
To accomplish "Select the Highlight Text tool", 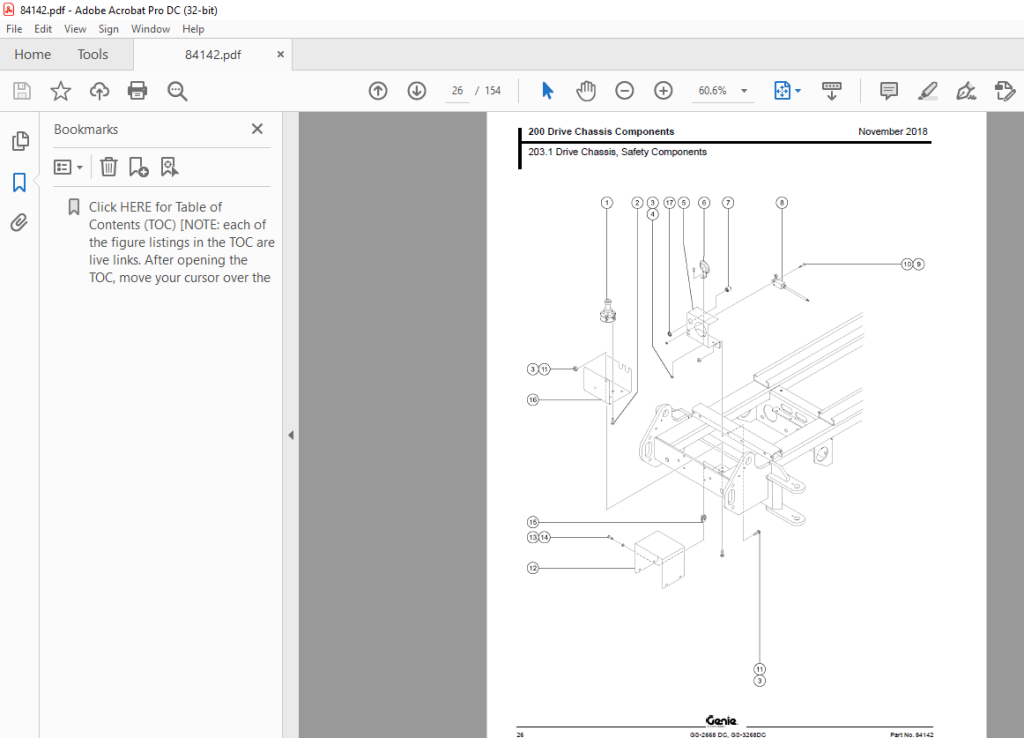I will pyautogui.click(x=927, y=90).
